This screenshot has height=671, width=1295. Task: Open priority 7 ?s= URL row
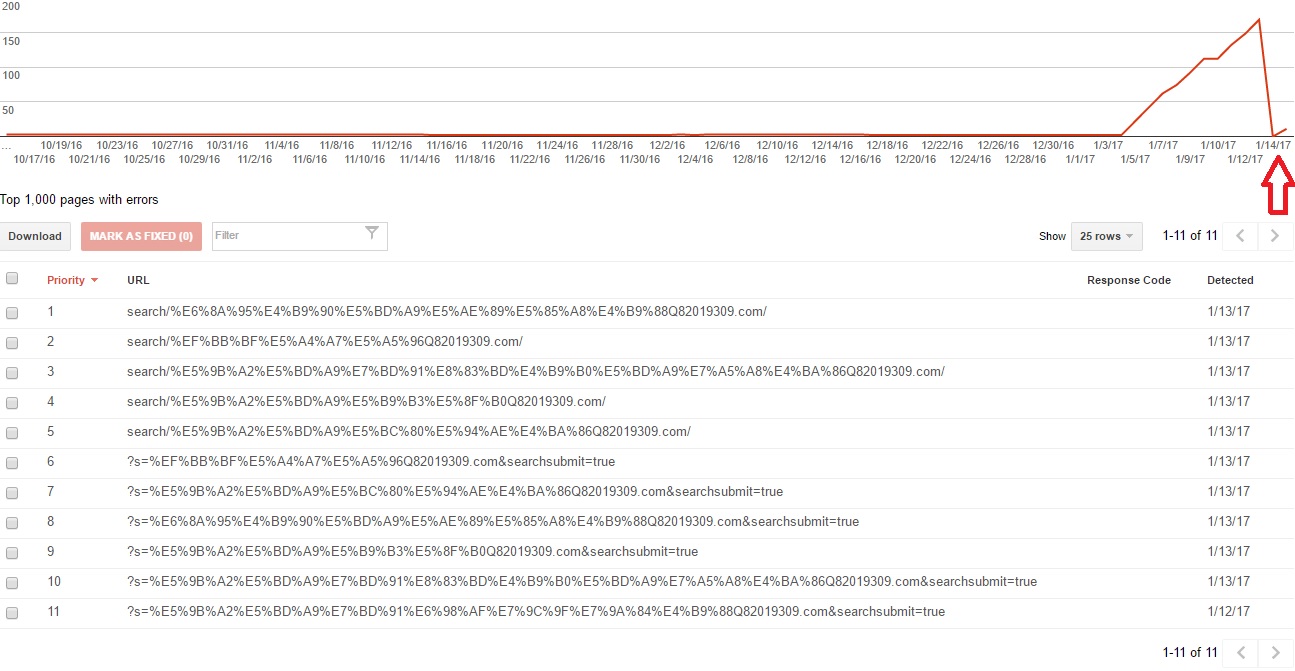pyautogui.click(x=455, y=492)
